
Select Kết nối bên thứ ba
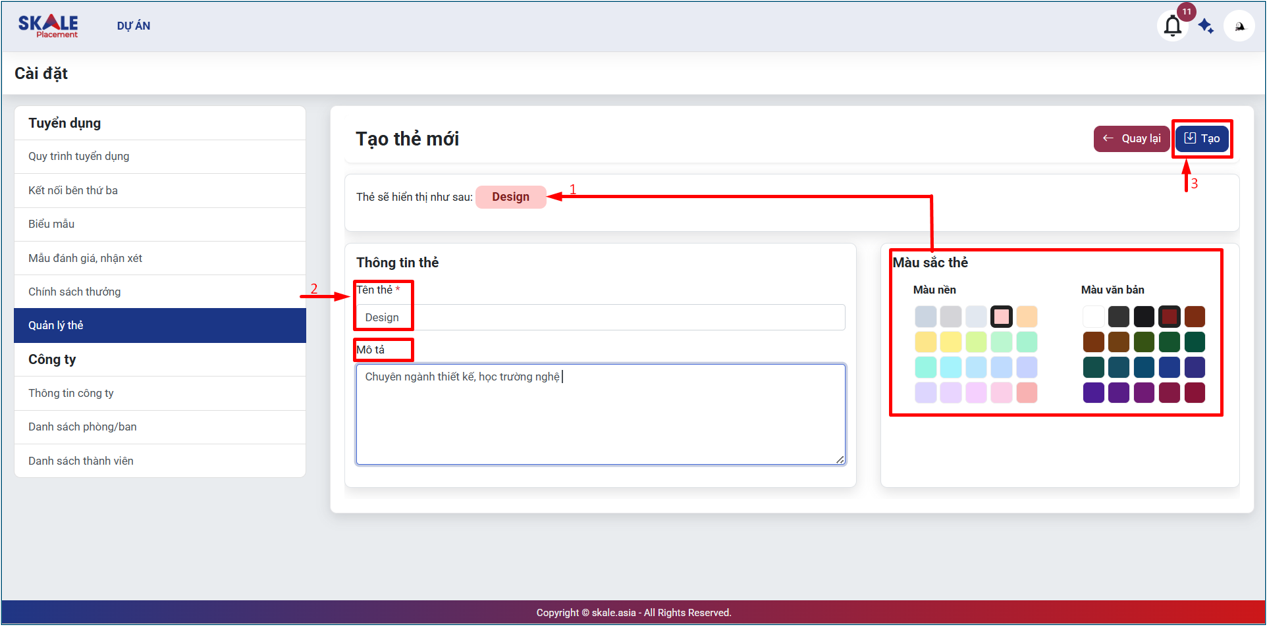pyautogui.click(x=73, y=190)
